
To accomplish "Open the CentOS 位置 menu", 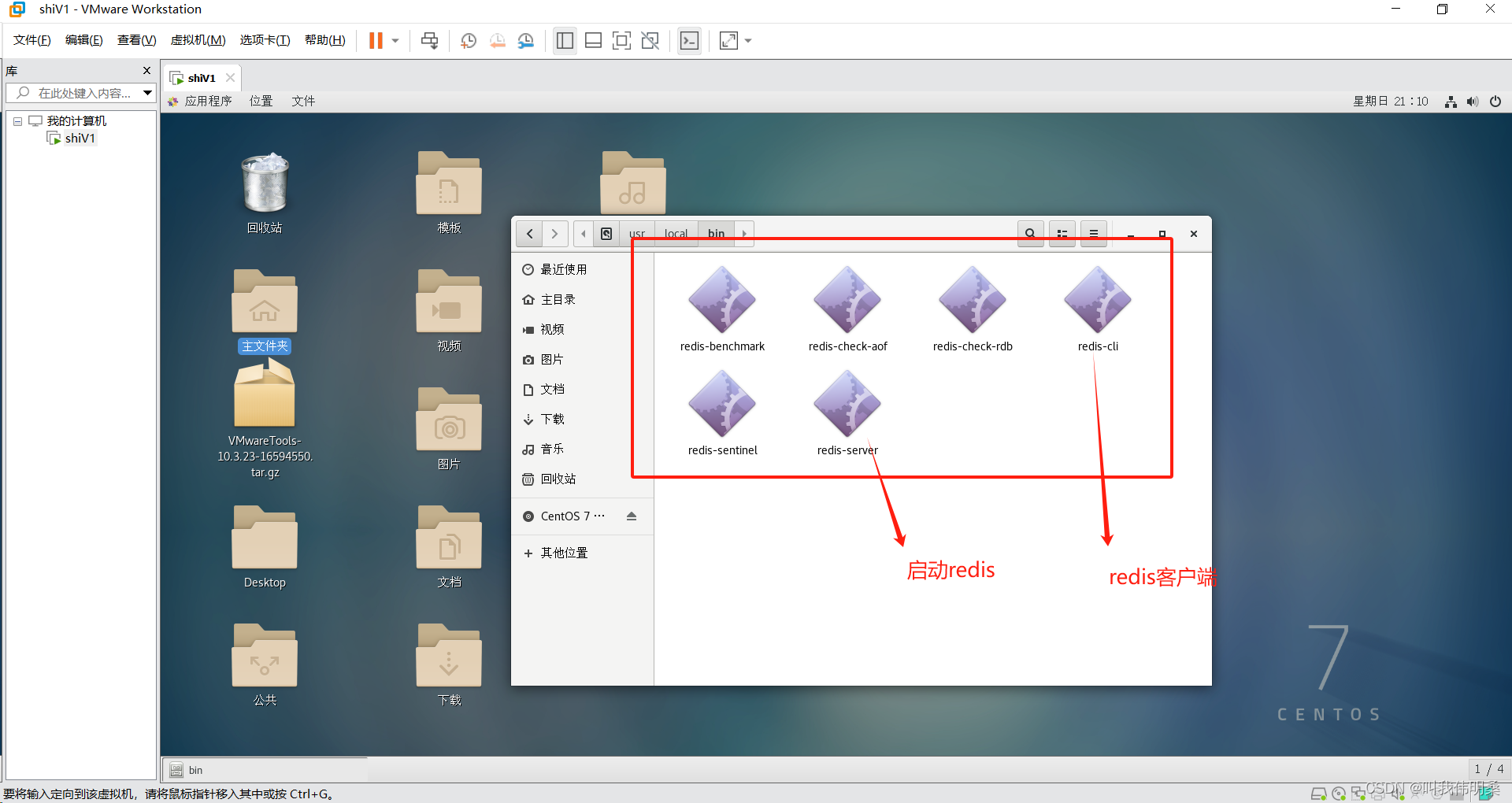I will (x=261, y=101).
